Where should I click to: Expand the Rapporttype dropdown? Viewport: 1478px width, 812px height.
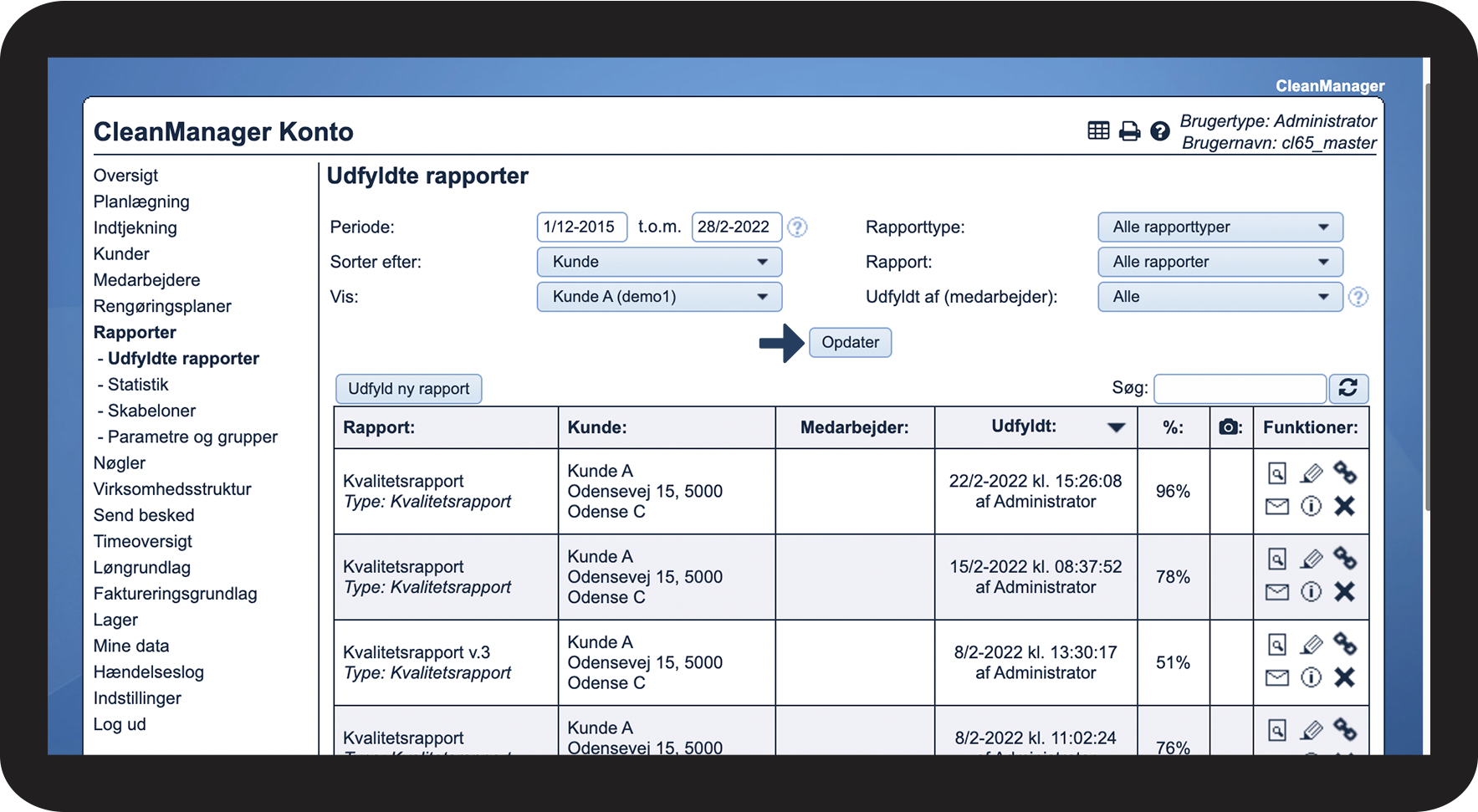coord(1220,227)
